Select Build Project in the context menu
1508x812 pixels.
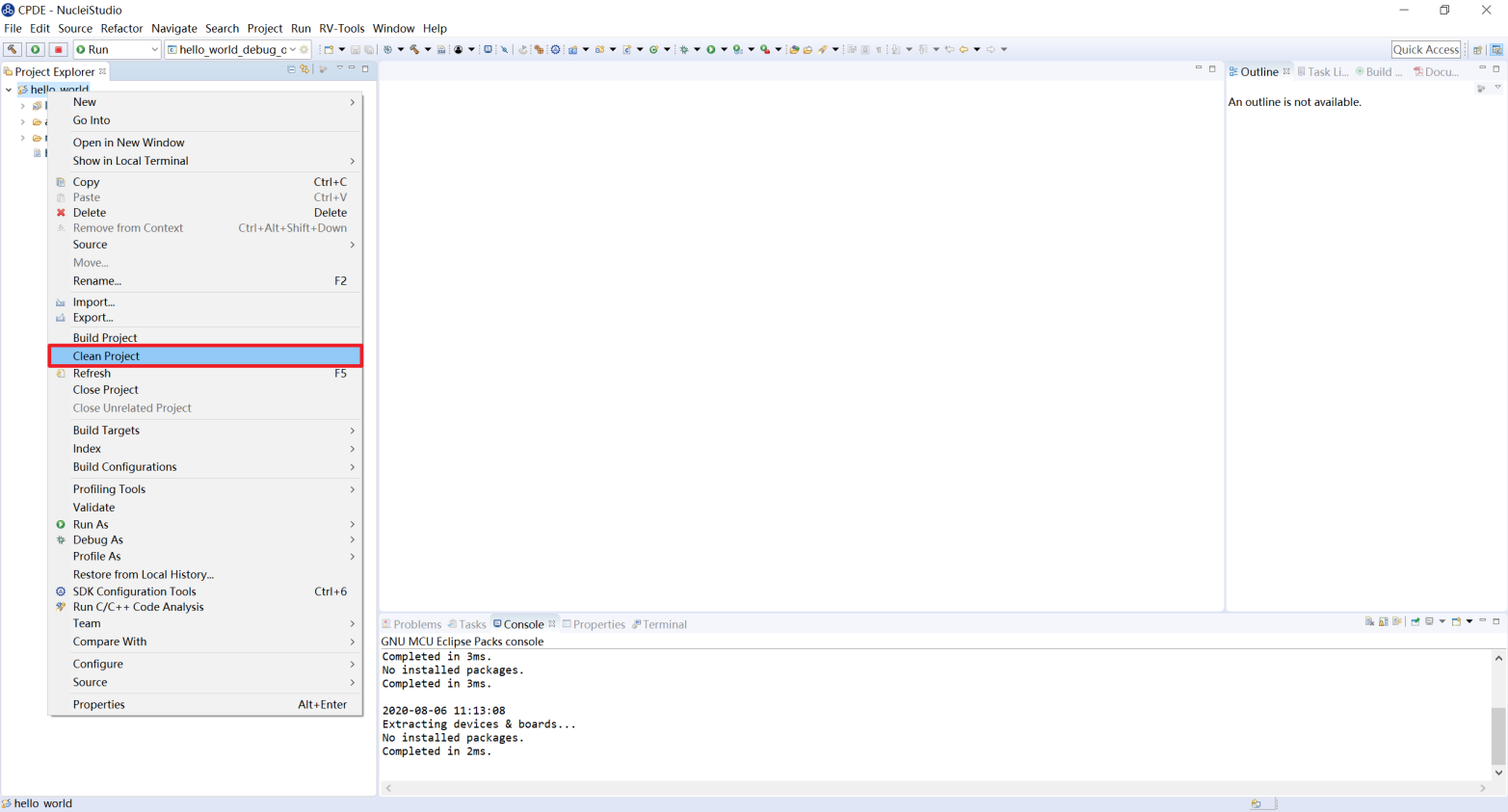tap(205, 338)
